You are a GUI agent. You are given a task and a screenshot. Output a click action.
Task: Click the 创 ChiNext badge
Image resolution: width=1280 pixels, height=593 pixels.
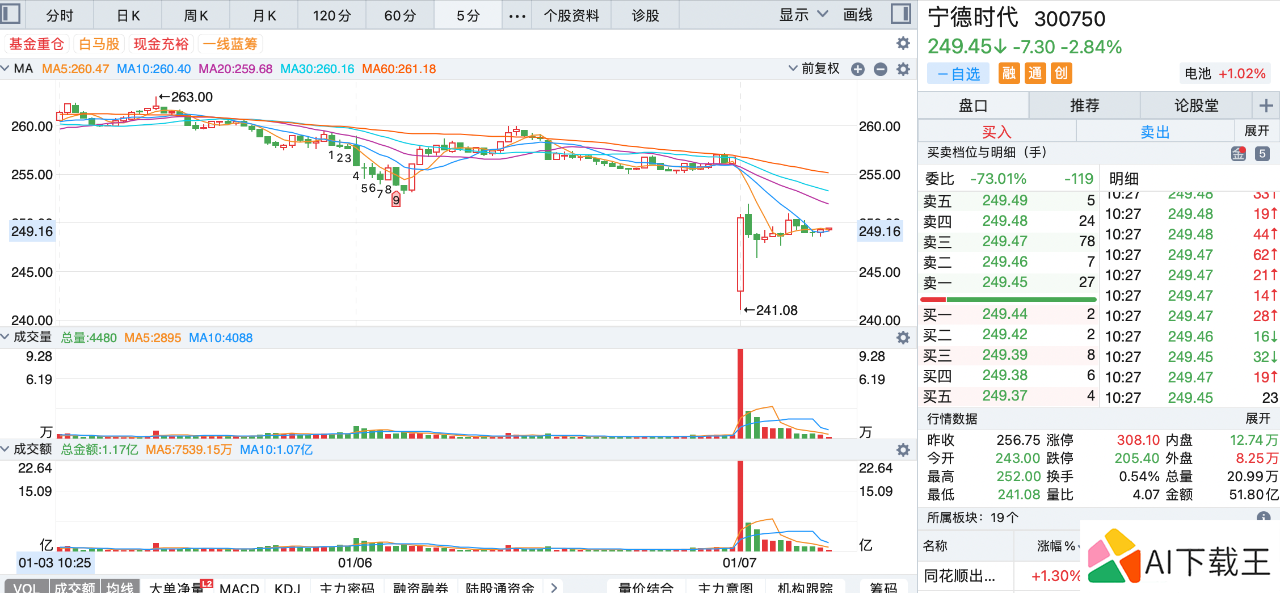(x=1061, y=73)
